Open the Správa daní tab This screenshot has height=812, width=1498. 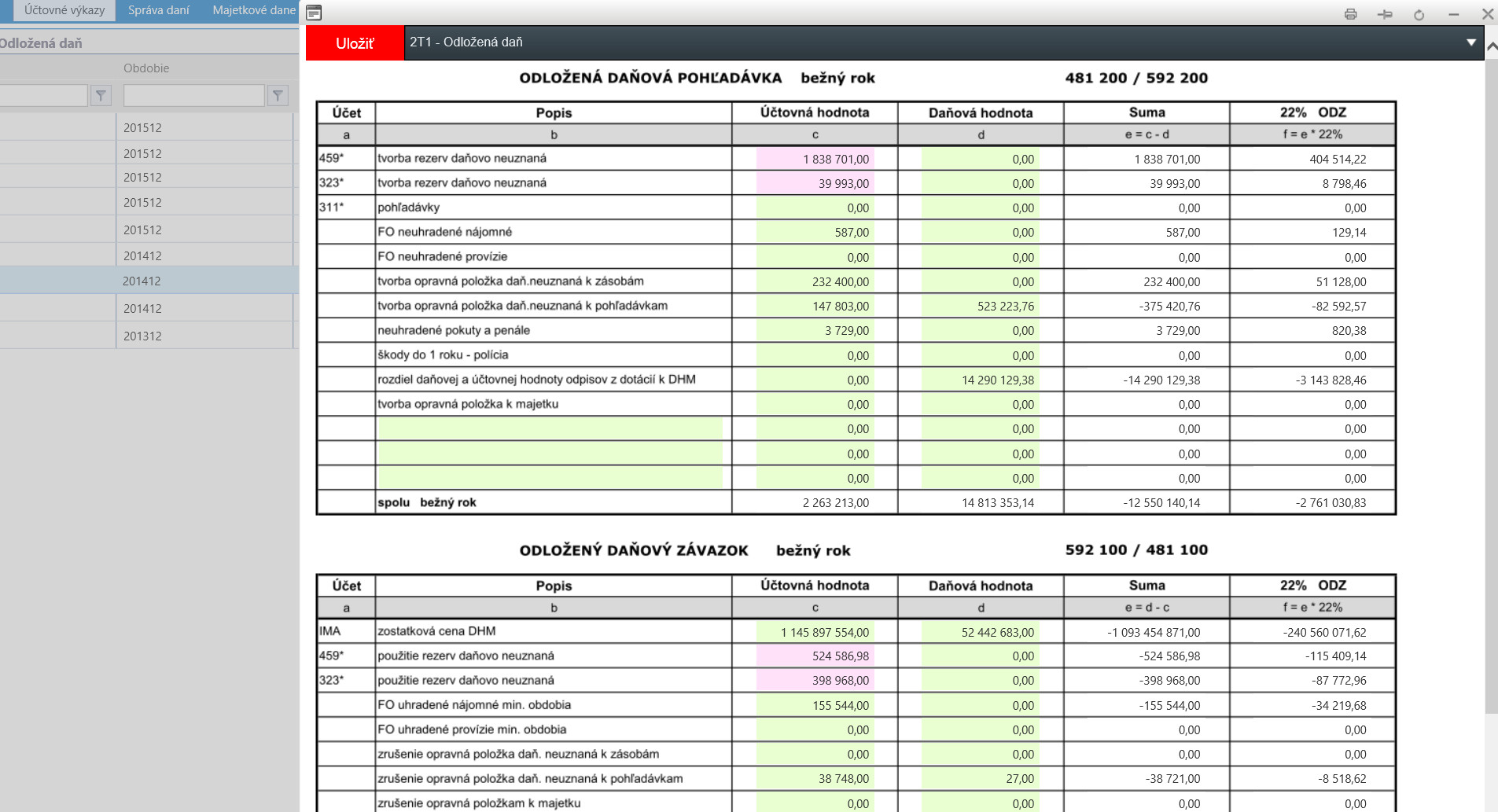click(x=159, y=10)
